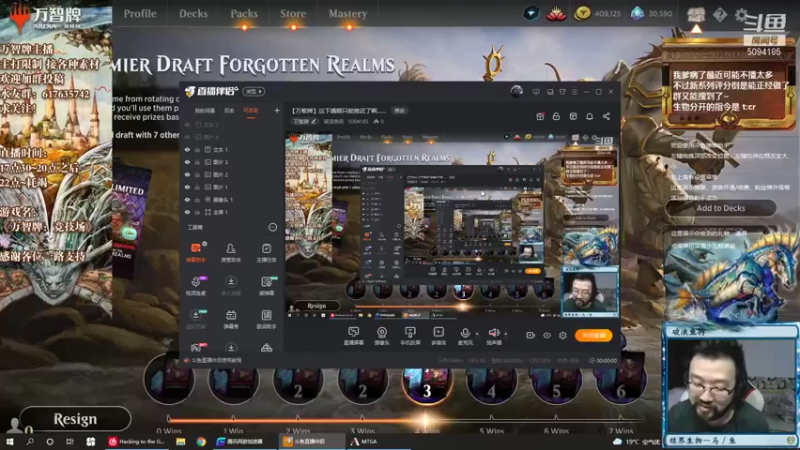Image resolution: width=800 pixels, height=450 pixels.
Task: Click highlighted pack reward circle 3
Action: 427,381
